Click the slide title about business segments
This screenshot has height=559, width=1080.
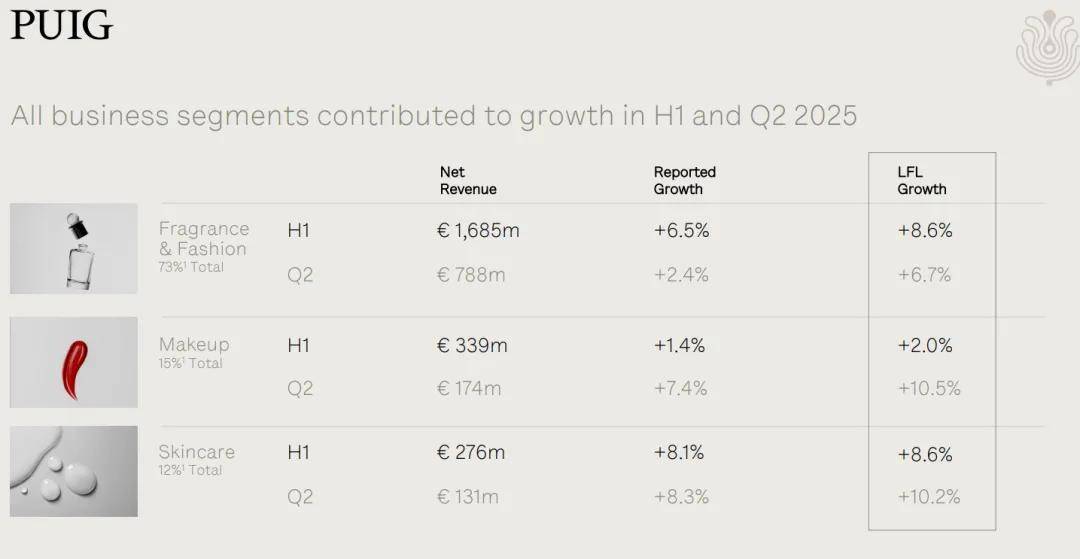(x=434, y=116)
